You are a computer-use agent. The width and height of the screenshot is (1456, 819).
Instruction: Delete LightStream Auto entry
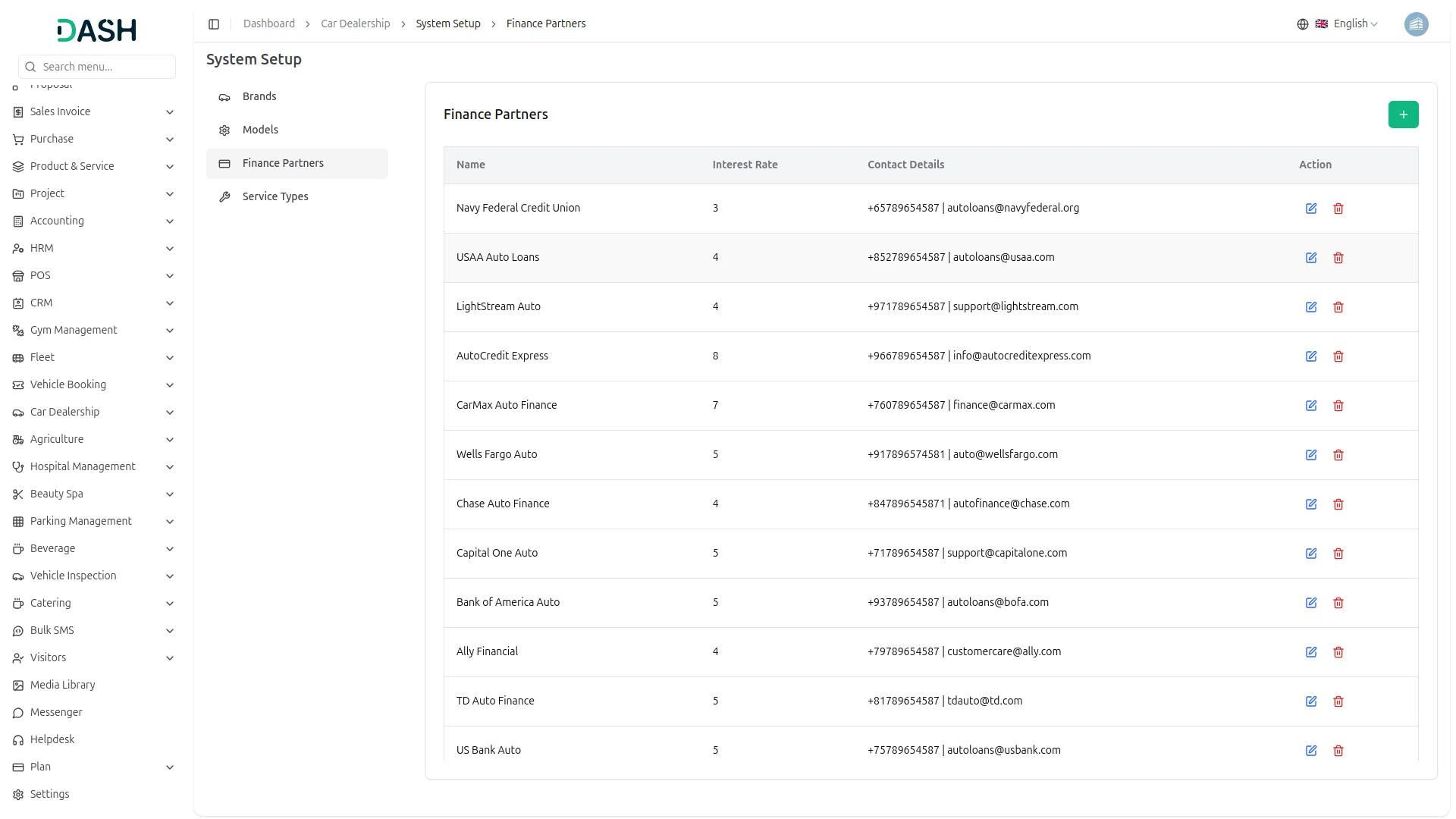[x=1338, y=307]
